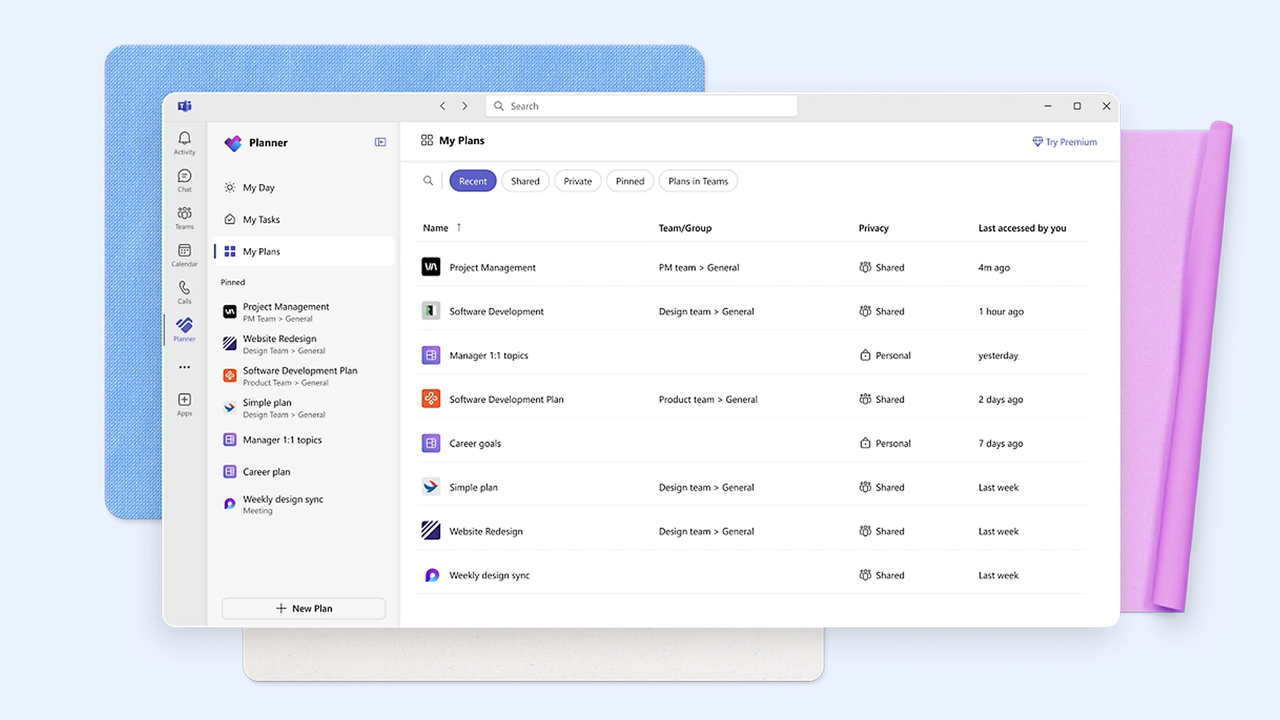Image resolution: width=1280 pixels, height=720 pixels.
Task: Click "PM team > General" cell
Action: (x=699, y=268)
